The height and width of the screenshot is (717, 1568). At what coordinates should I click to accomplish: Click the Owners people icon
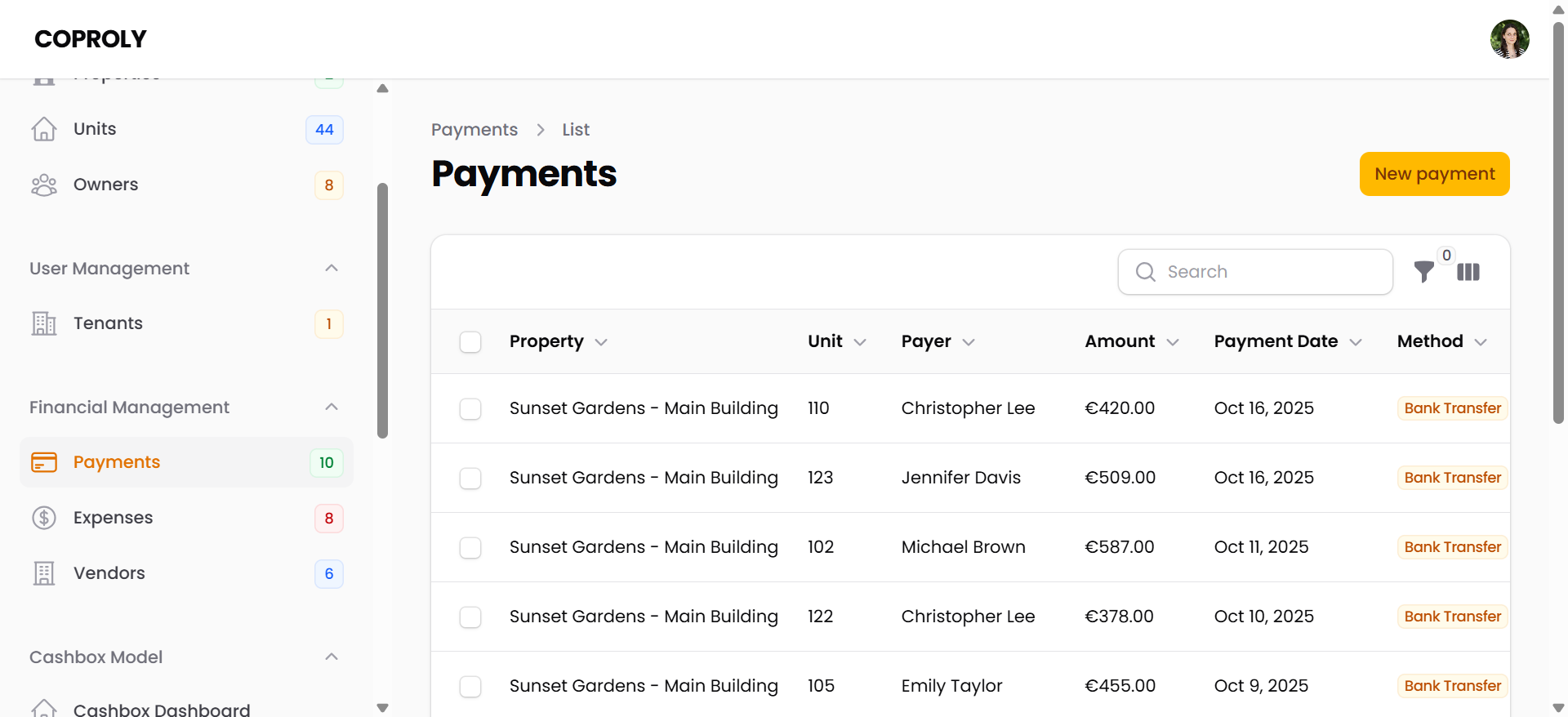tap(44, 185)
